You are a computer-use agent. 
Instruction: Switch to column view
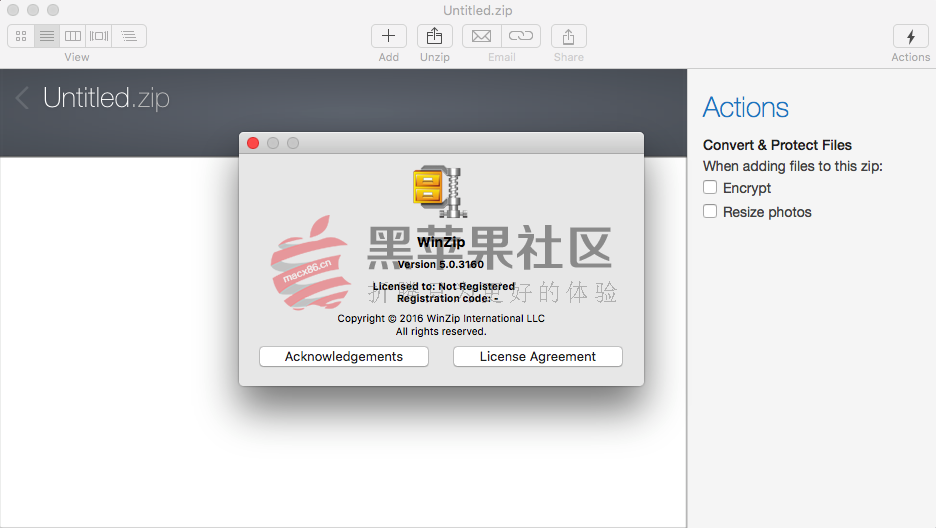click(x=73, y=36)
